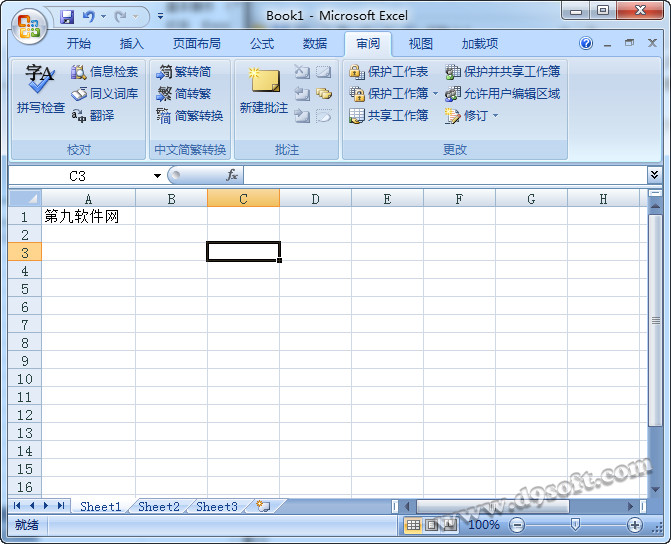Open 信息检索 research pane
Viewport: 671px width, 544px height.
point(104,71)
